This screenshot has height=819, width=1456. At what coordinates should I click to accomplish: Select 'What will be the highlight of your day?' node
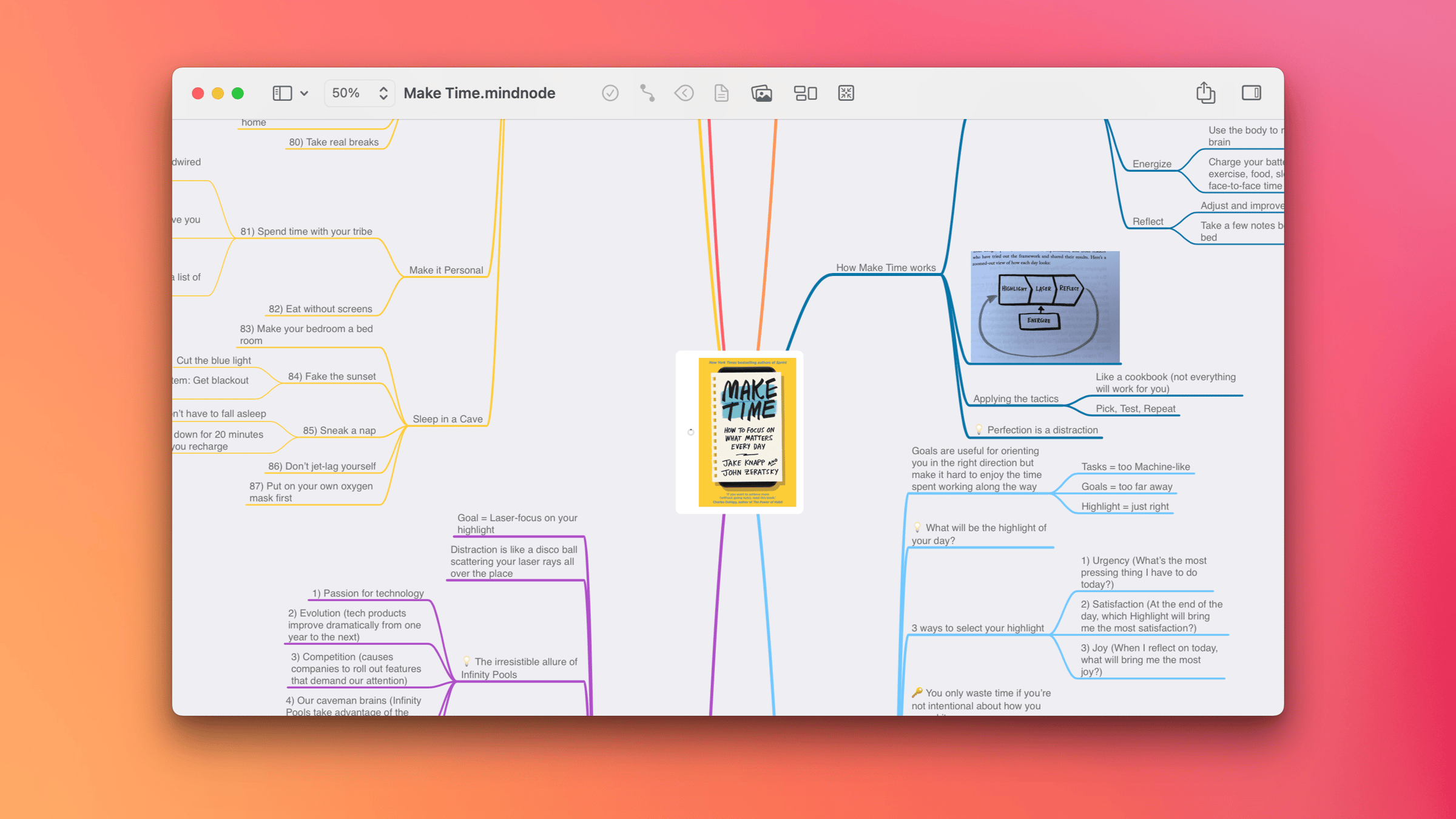point(980,534)
